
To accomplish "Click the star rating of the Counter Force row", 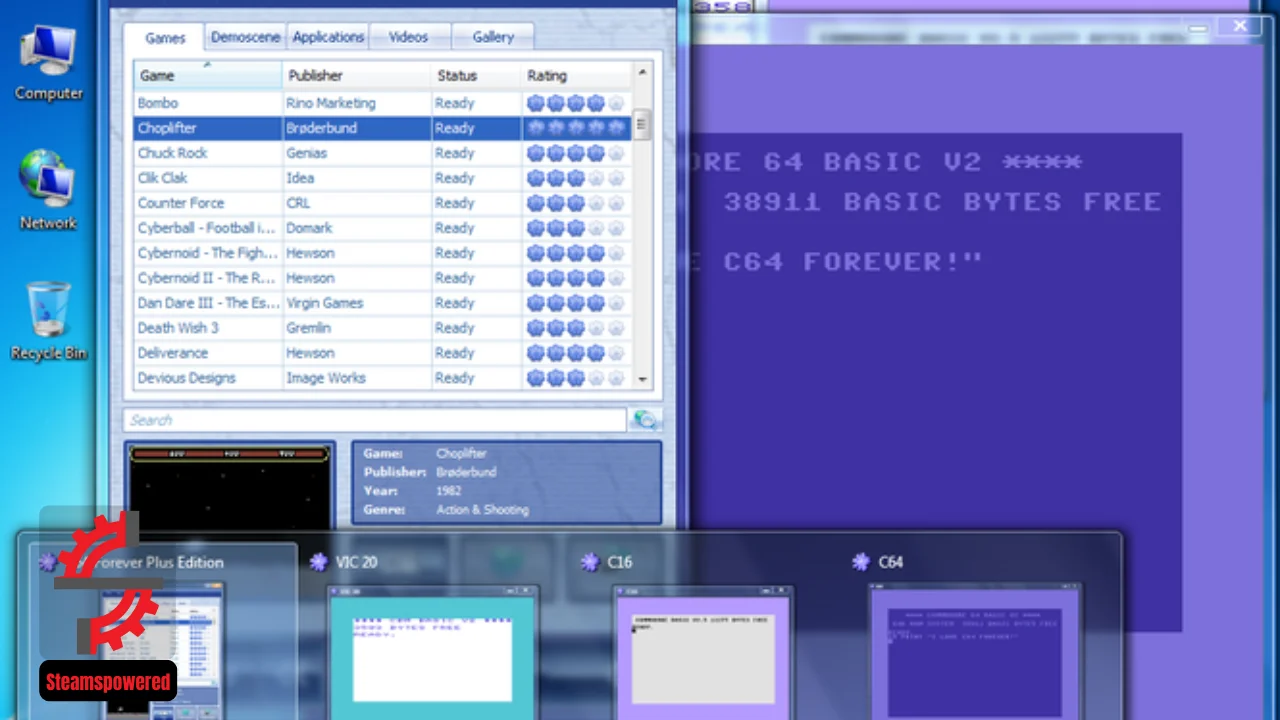I will click(x=576, y=203).
